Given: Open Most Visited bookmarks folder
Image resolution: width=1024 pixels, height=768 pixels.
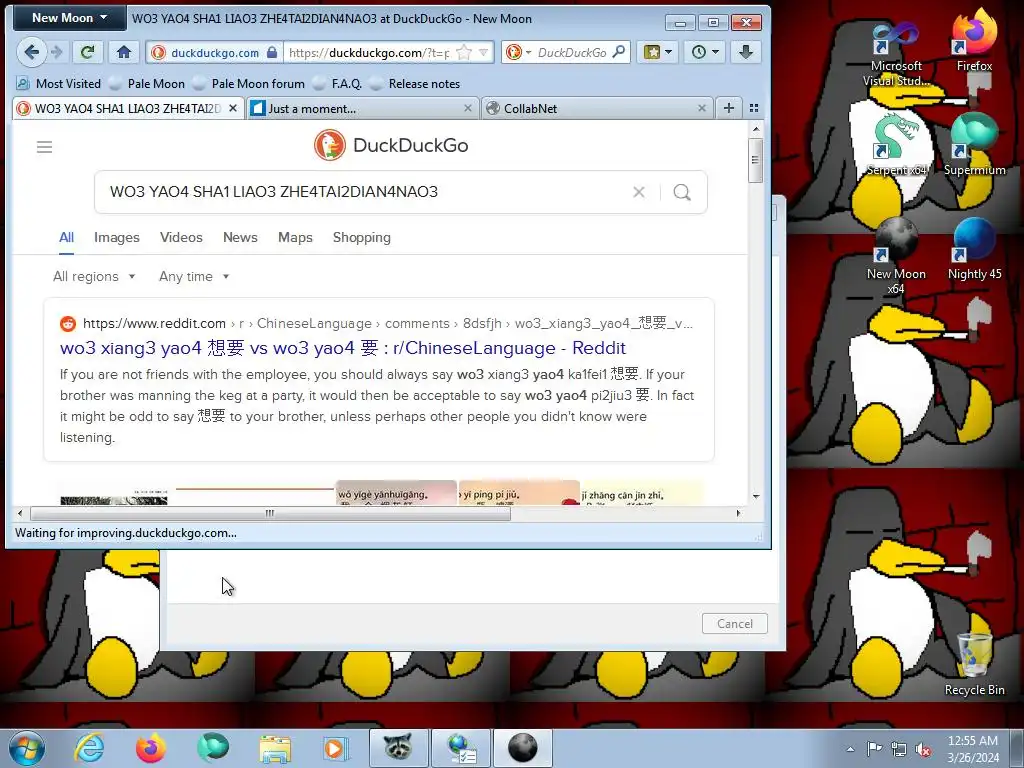Looking at the screenshot, I should (x=59, y=84).
